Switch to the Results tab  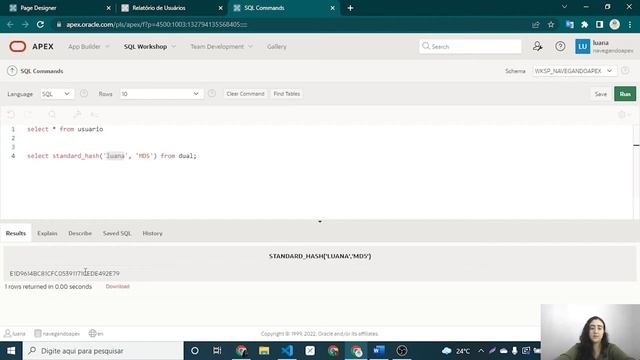coord(16,233)
